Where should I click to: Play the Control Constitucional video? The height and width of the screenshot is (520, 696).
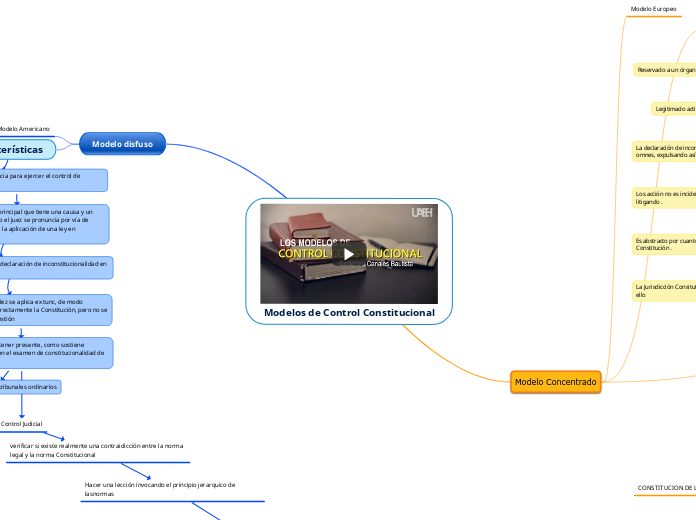[x=349, y=254]
